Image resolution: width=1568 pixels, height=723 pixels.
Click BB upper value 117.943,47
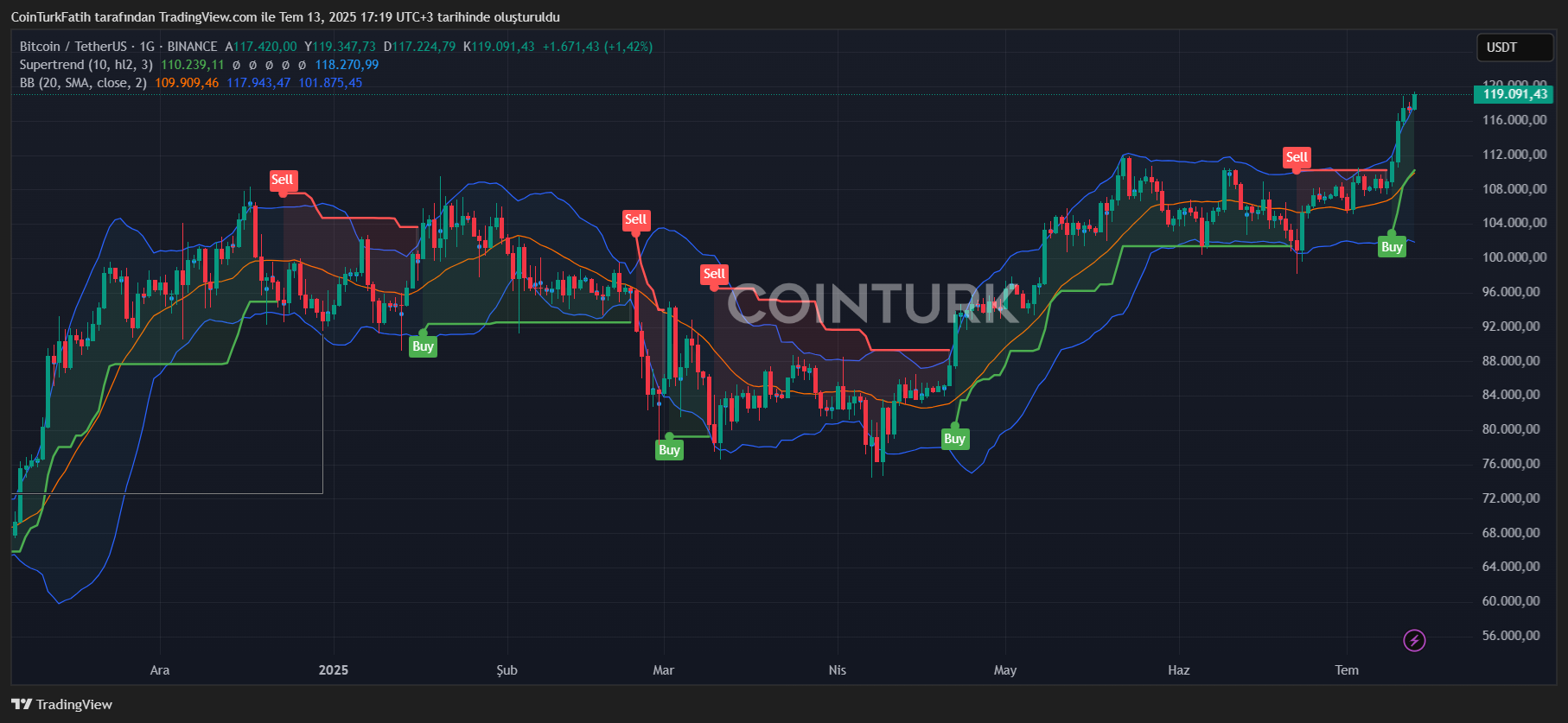258,83
